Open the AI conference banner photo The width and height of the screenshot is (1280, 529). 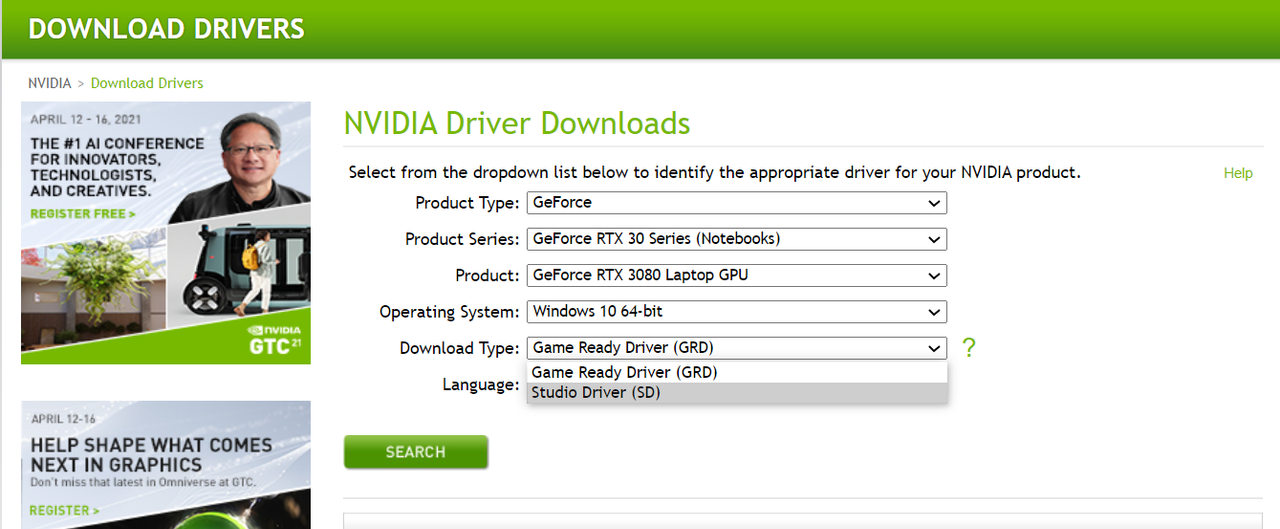(166, 233)
